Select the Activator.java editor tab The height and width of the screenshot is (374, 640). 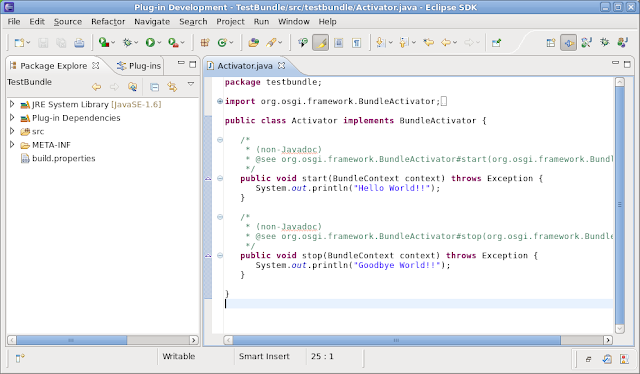pos(245,66)
